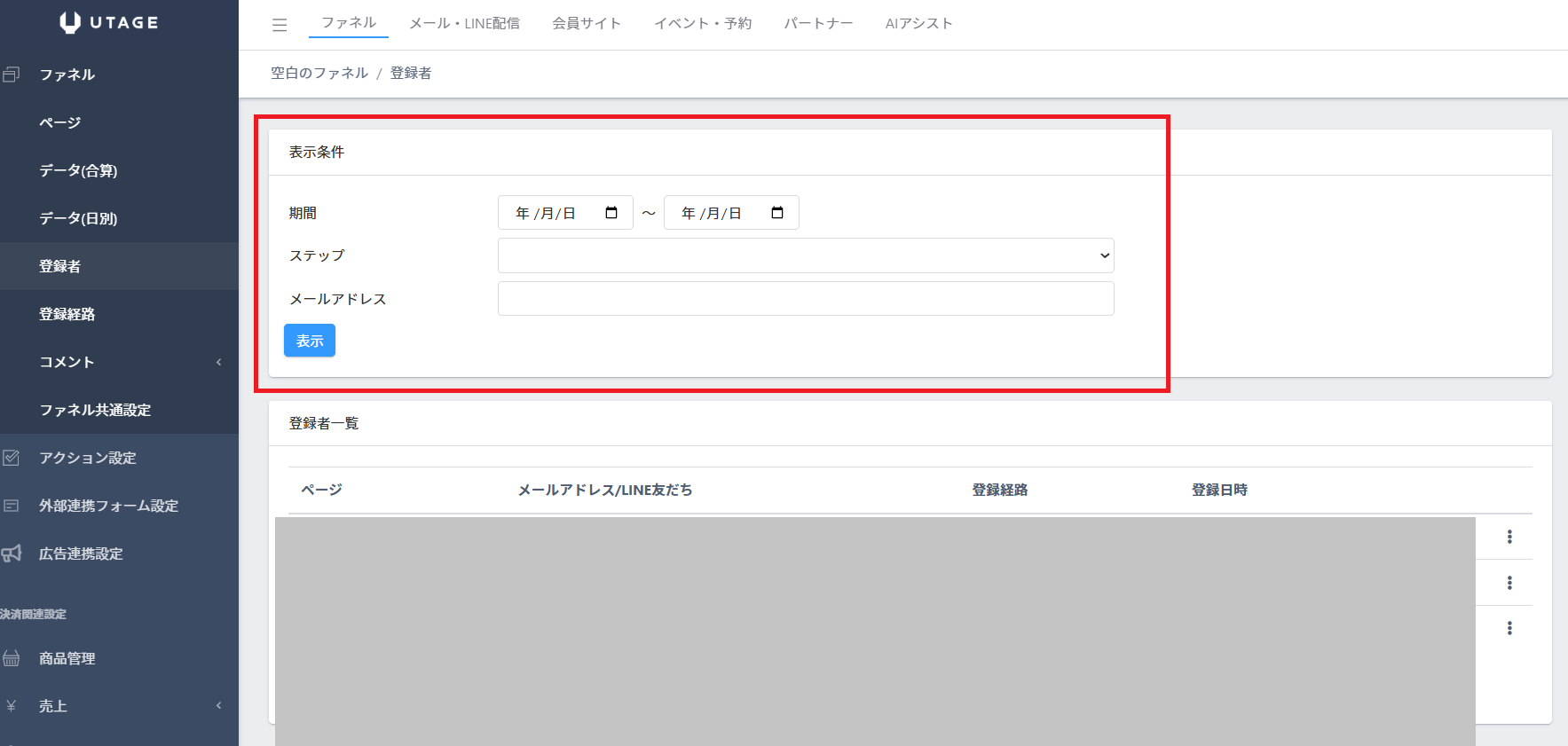1568x746 pixels.
Task: Open アクション設定 in the sidebar
Action: (87, 458)
